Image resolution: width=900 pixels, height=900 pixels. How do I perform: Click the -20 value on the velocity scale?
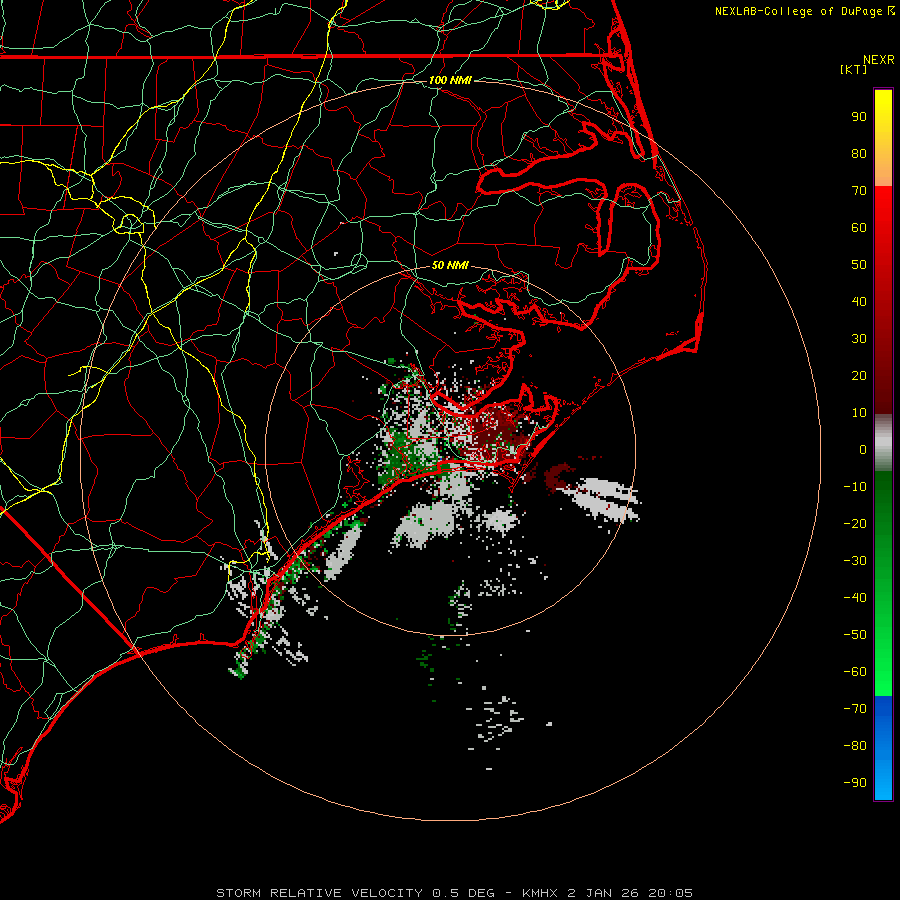coord(855,523)
